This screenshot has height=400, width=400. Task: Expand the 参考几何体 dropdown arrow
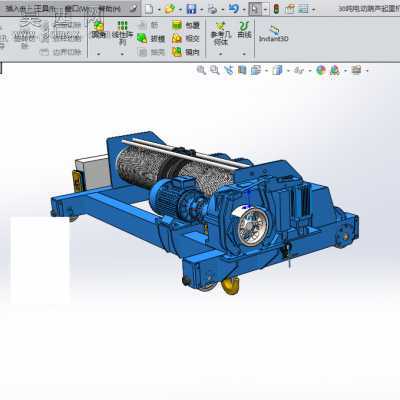[220, 54]
